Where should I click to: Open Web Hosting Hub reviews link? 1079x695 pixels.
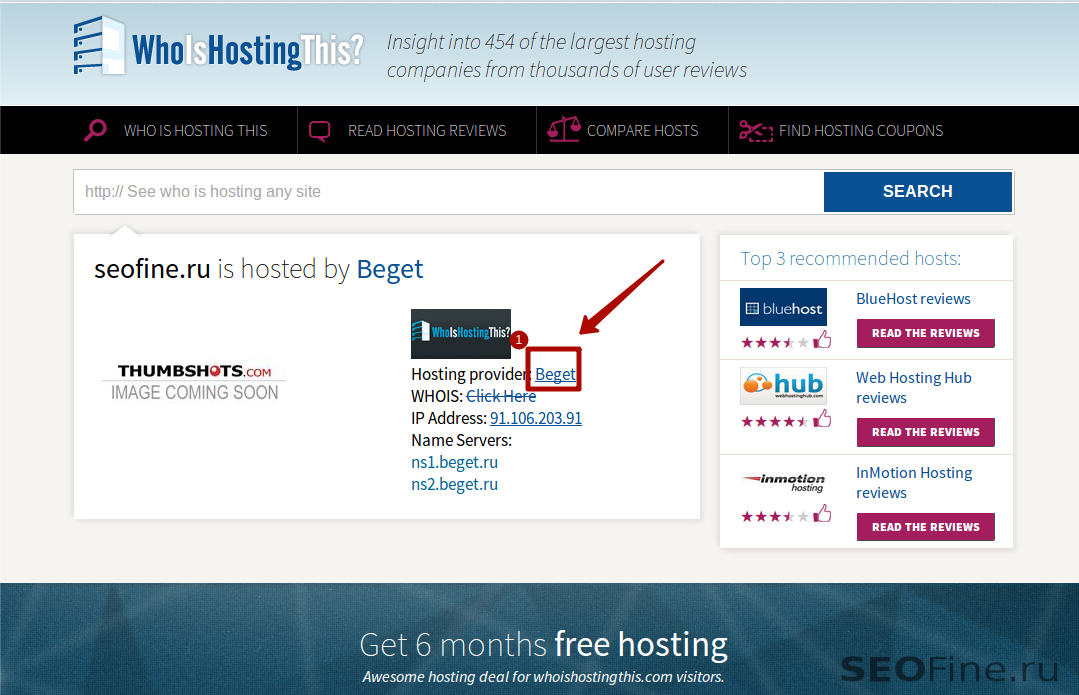[913, 387]
